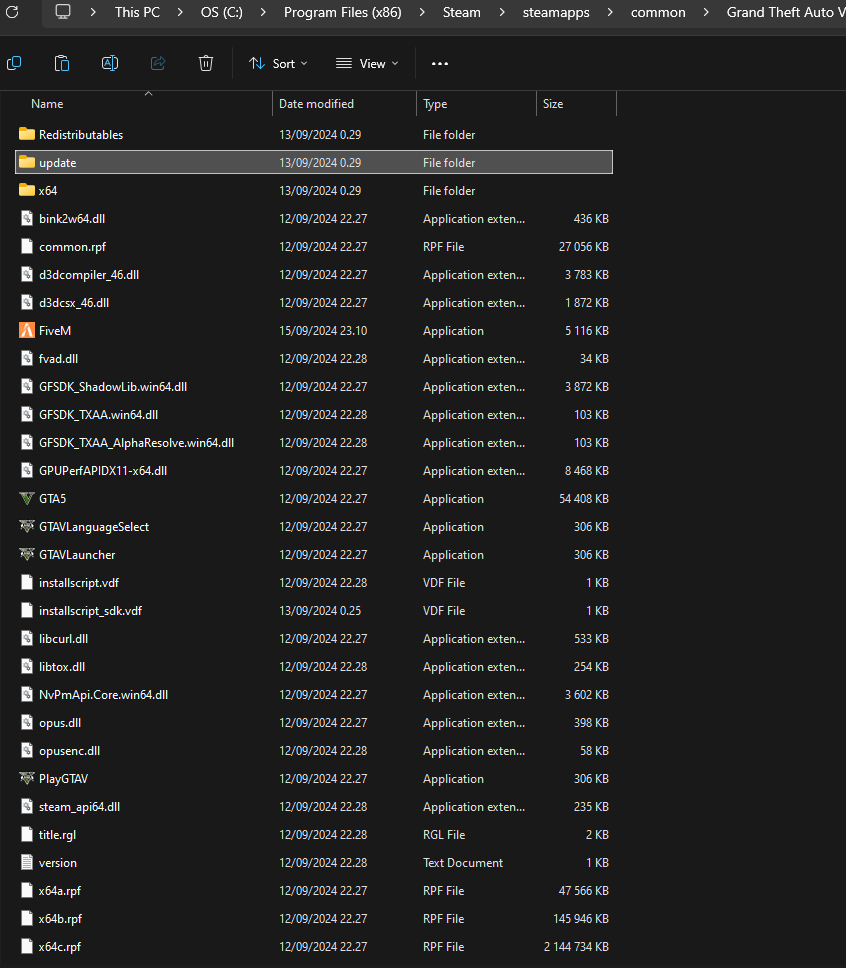Select the Rename icon

tap(110, 63)
